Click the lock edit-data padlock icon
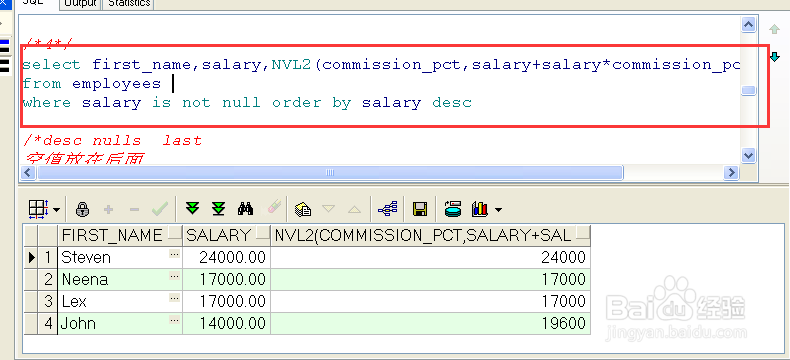Image resolution: width=790 pixels, height=360 pixels. point(82,209)
